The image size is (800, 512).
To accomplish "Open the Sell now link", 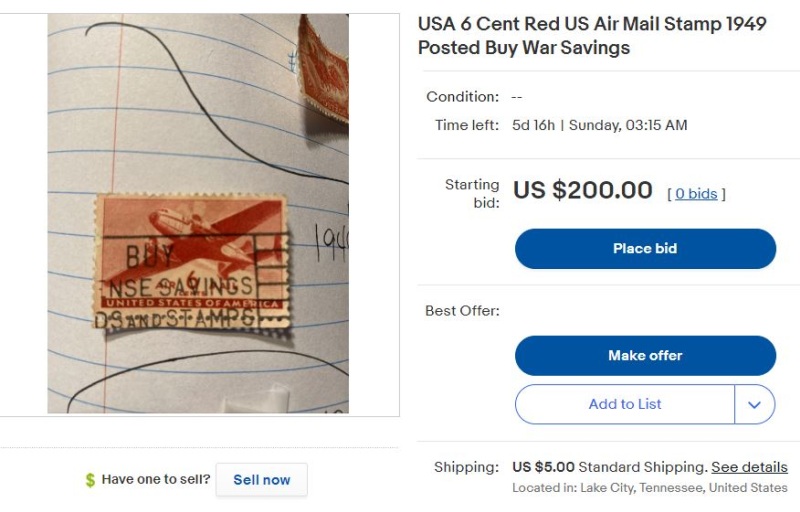I will [x=262, y=480].
